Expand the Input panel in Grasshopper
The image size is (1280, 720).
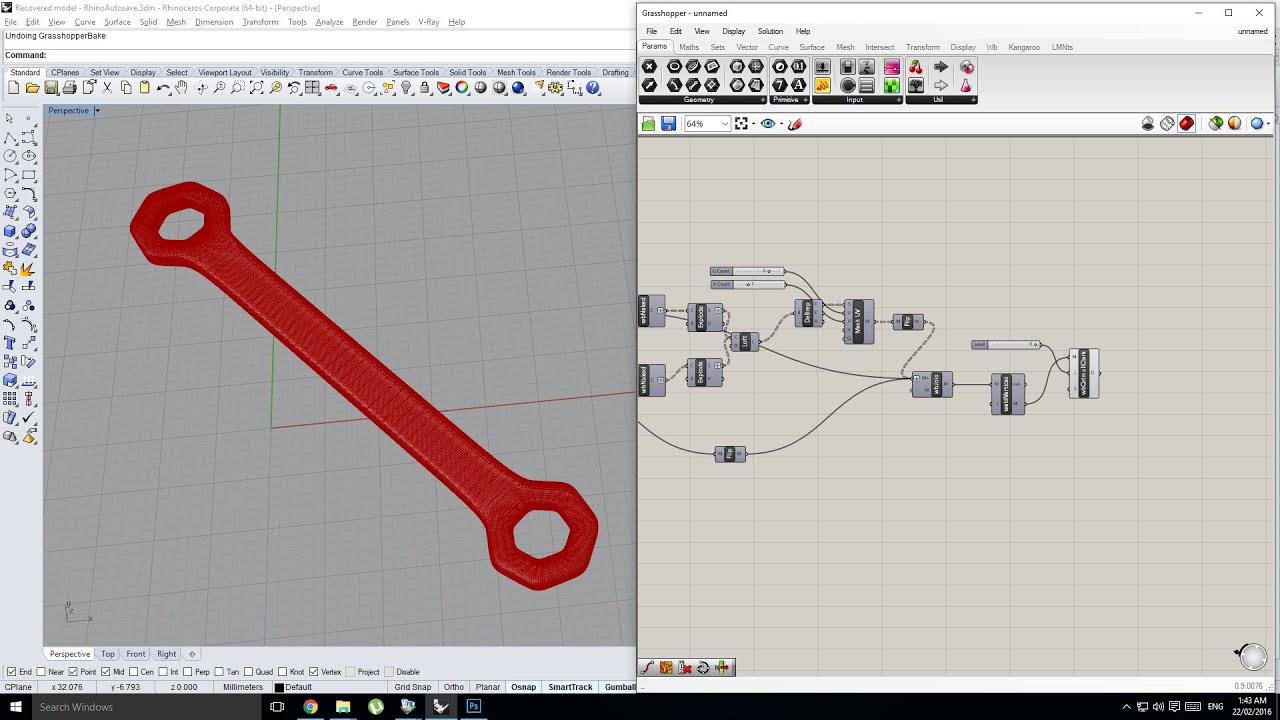point(899,100)
